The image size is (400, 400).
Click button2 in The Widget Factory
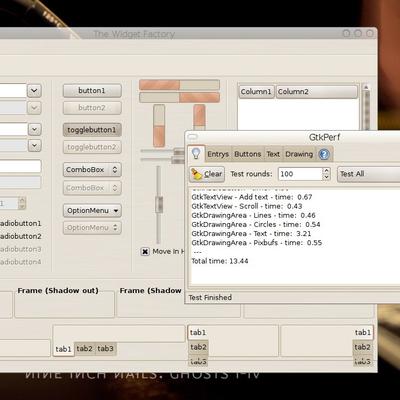click(92, 108)
